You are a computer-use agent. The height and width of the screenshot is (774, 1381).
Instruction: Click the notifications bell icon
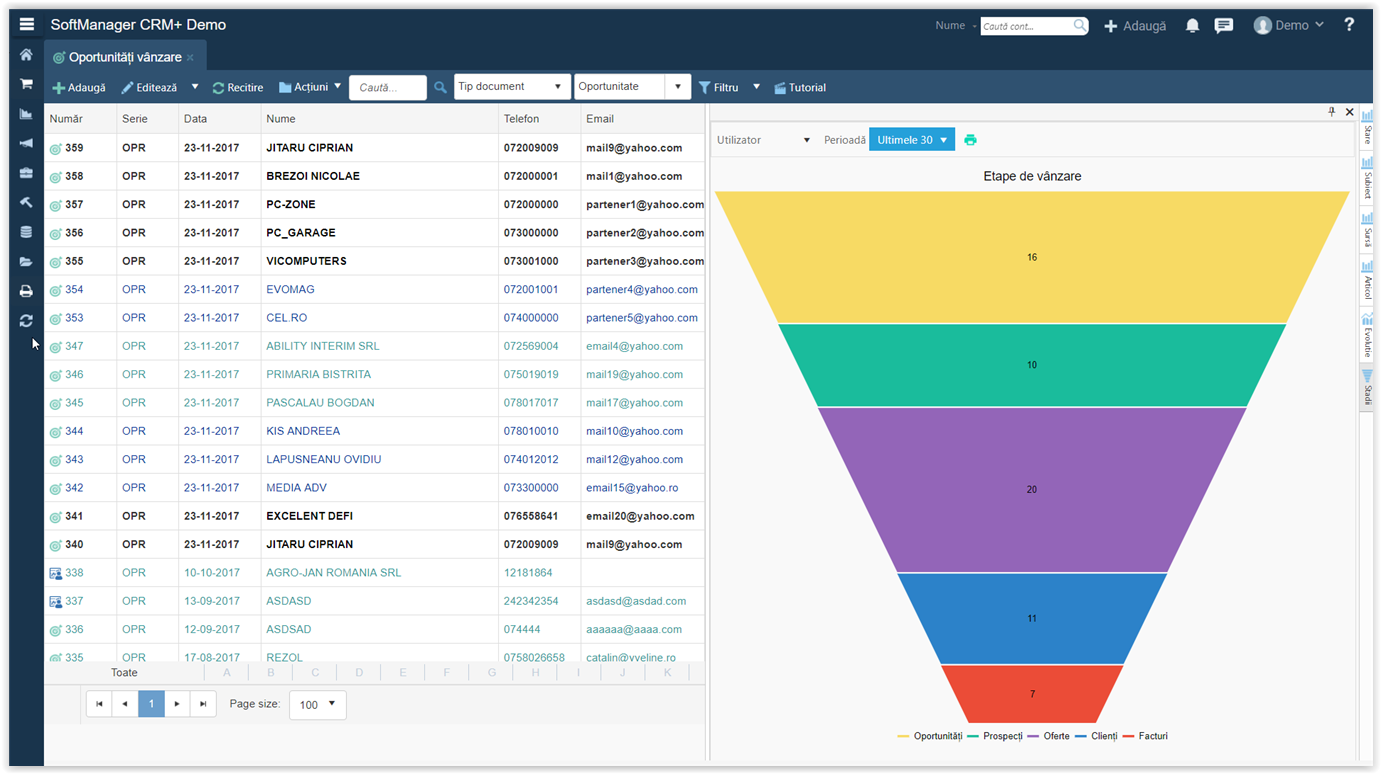click(x=1192, y=26)
